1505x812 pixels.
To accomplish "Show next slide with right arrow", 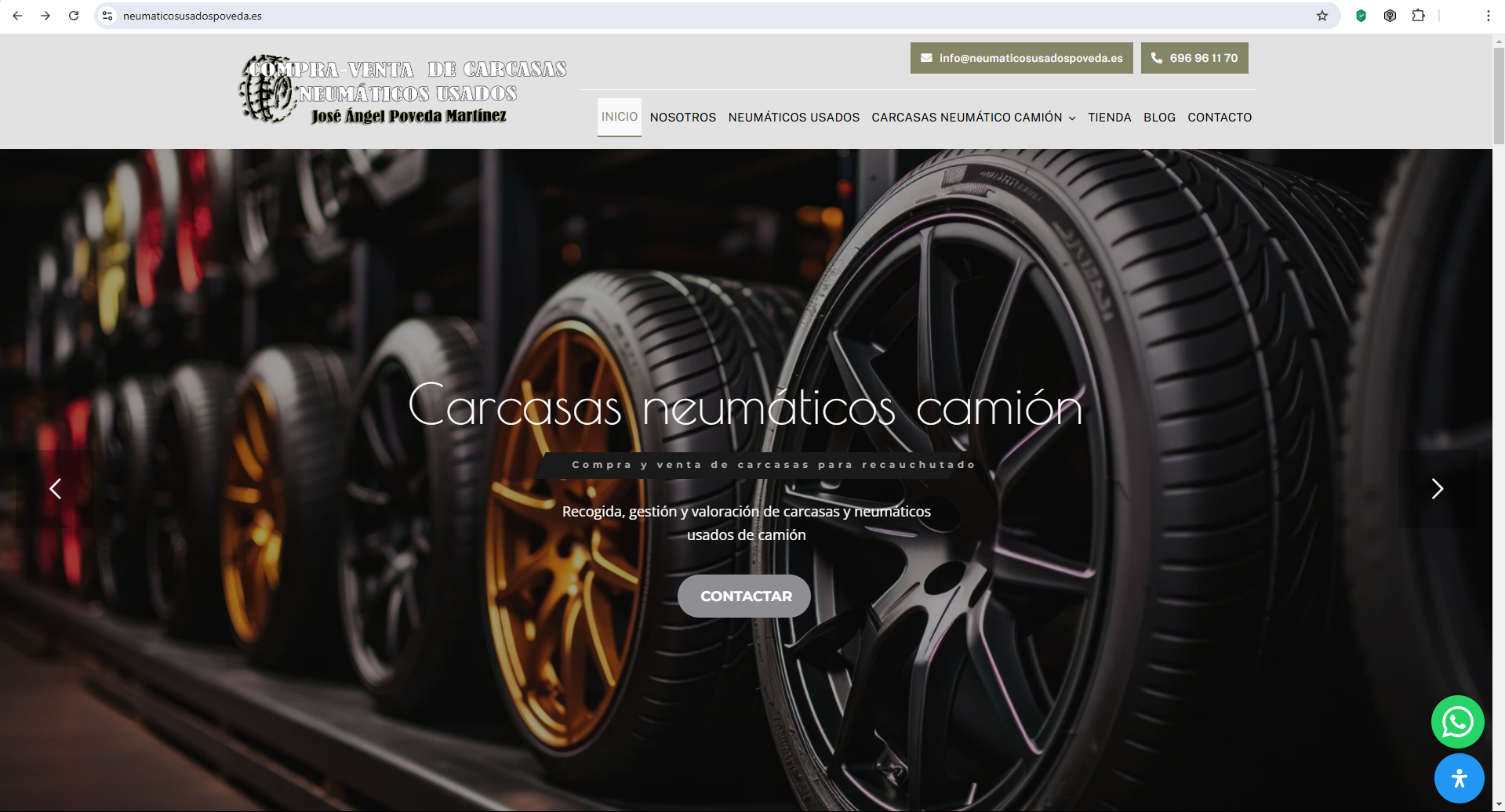I will (x=1437, y=488).
